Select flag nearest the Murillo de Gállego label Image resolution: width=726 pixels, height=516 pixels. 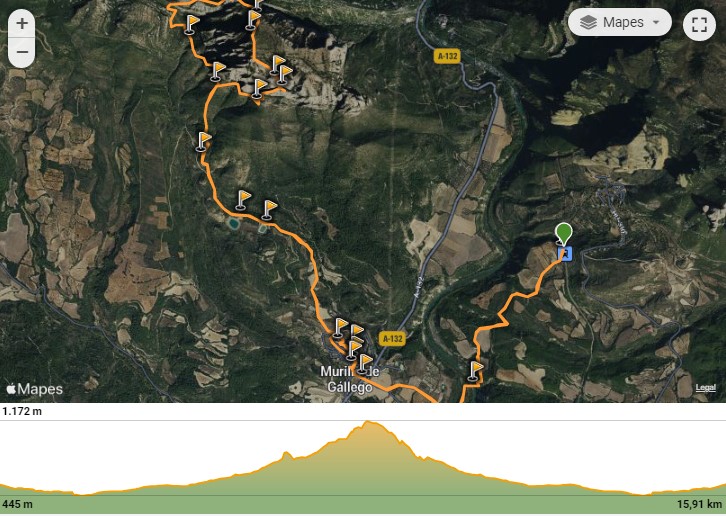[364, 364]
